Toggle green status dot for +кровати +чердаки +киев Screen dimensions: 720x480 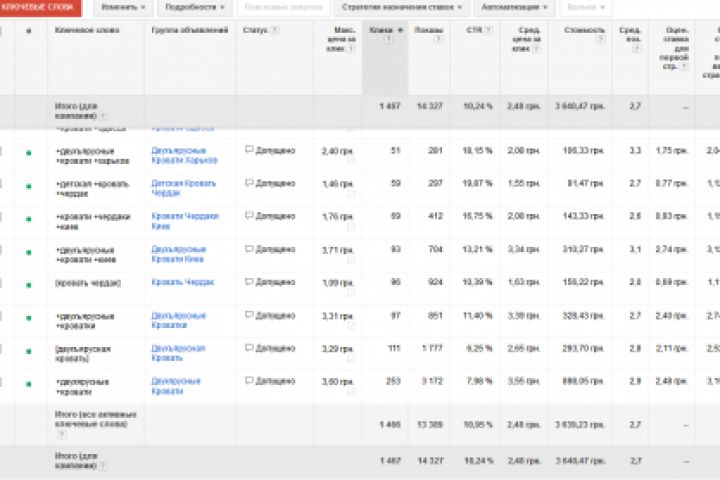coord(29,218)
